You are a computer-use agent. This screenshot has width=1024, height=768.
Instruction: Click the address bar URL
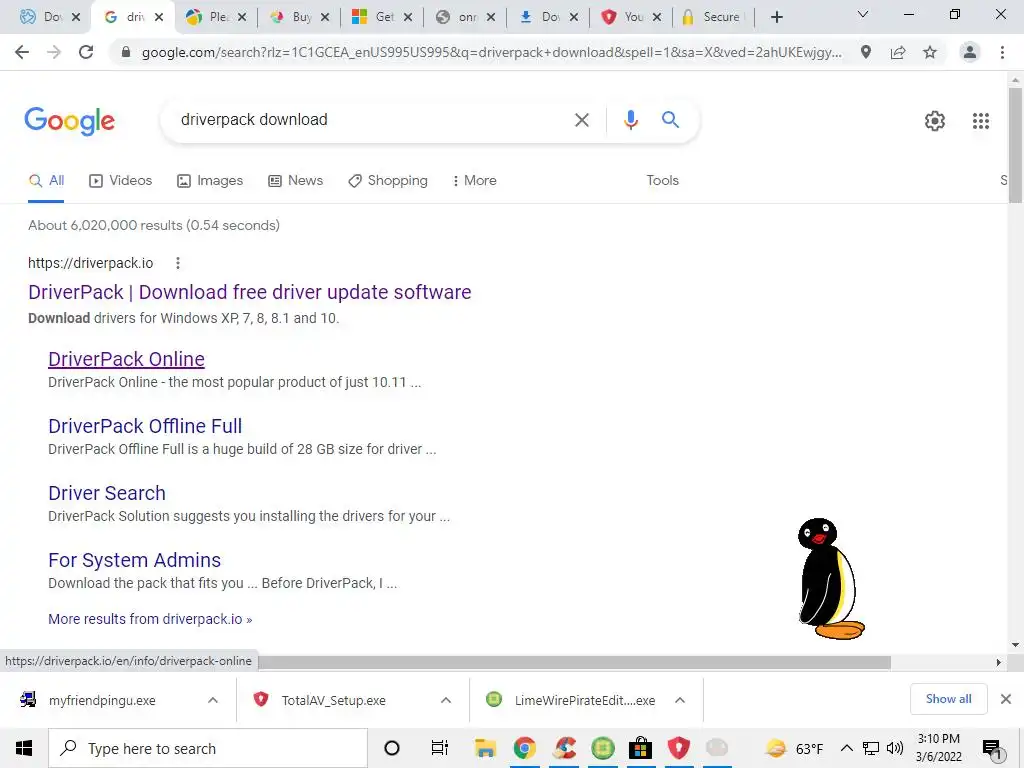(491, 52)
